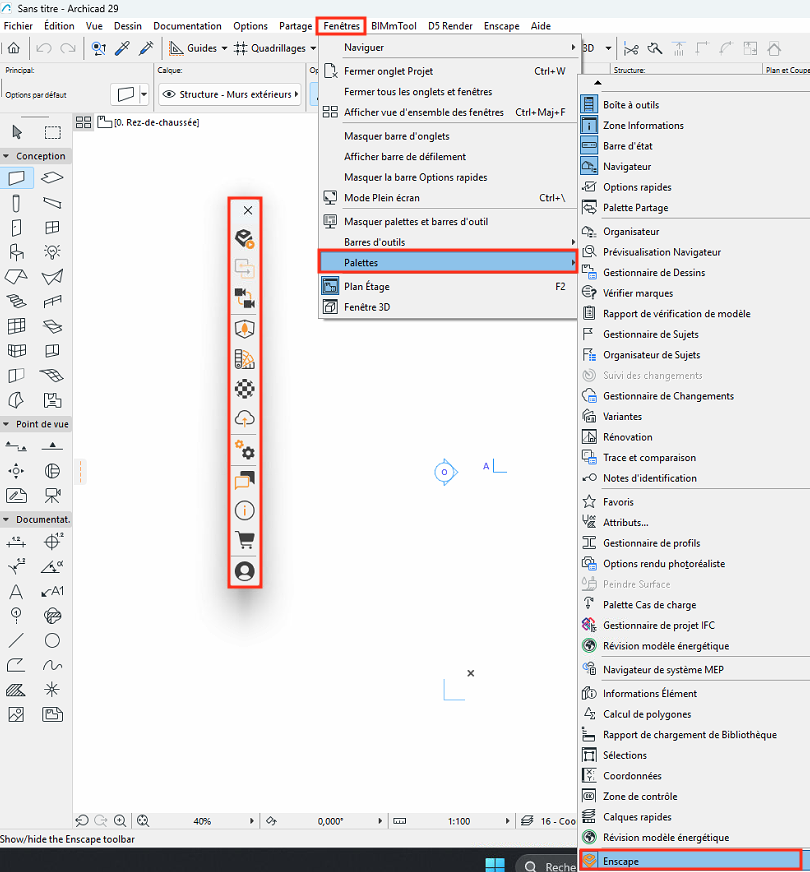
Task: Open the Documentation menu
Action: (187, 26)
